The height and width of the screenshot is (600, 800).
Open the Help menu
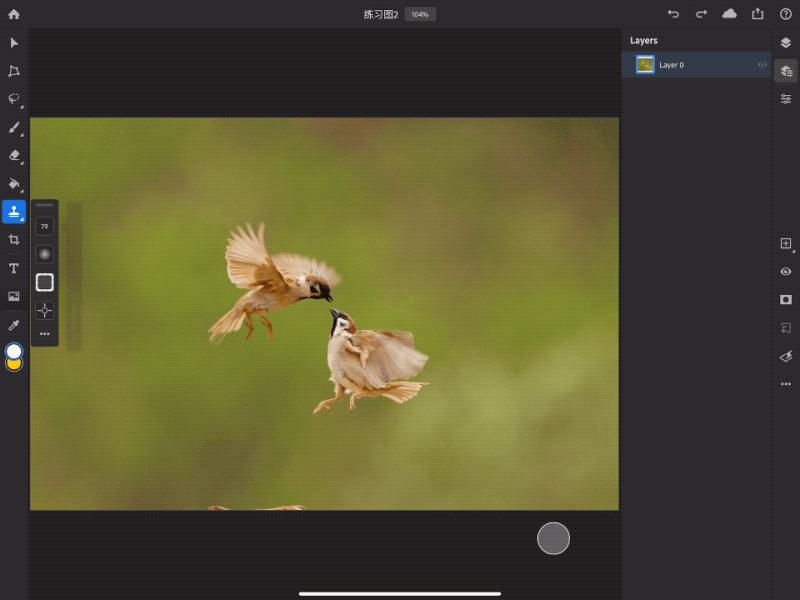[788, 13]
